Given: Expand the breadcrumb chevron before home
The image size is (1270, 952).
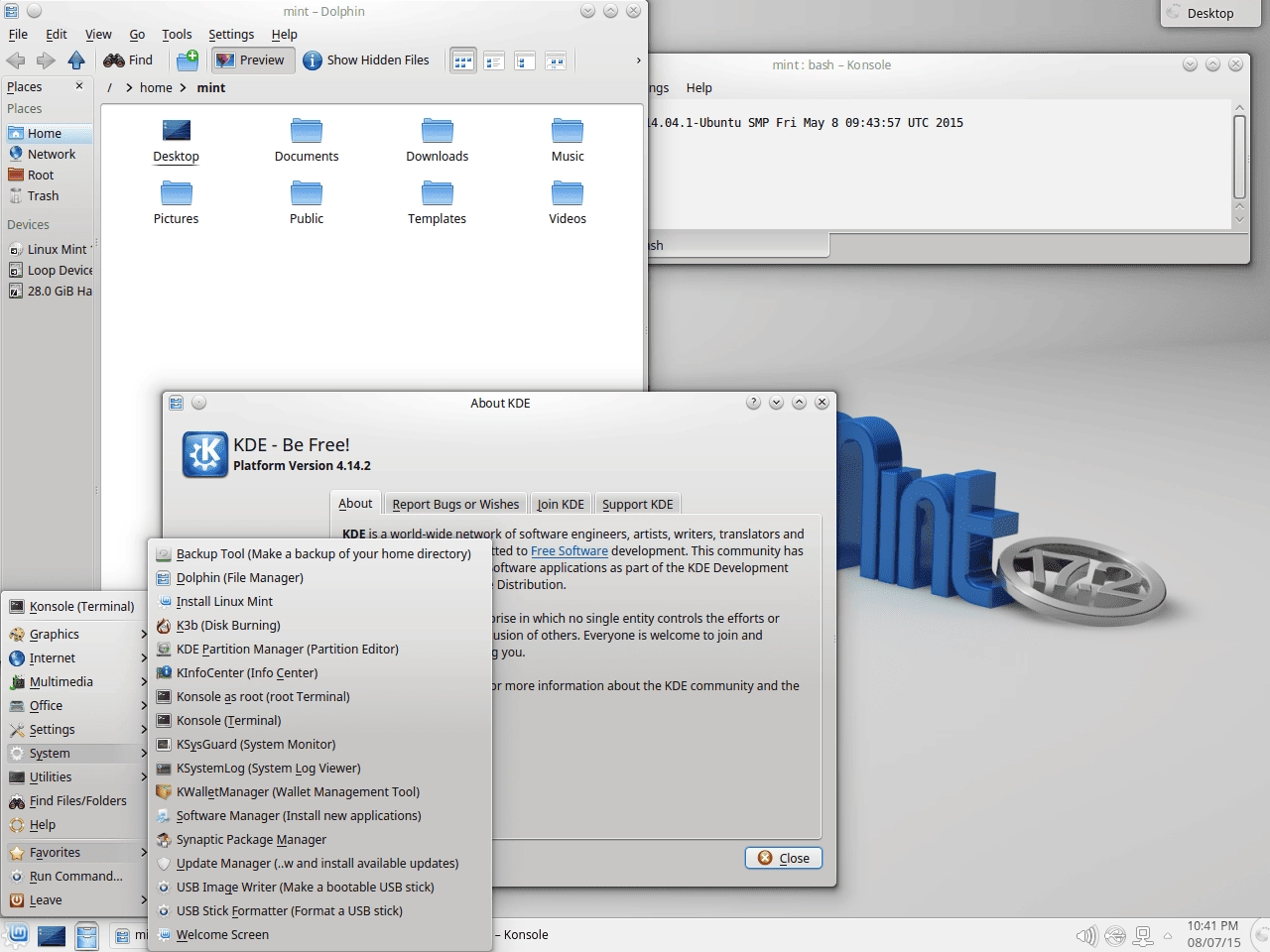Looking at the screenshot, I should point(129,87).
